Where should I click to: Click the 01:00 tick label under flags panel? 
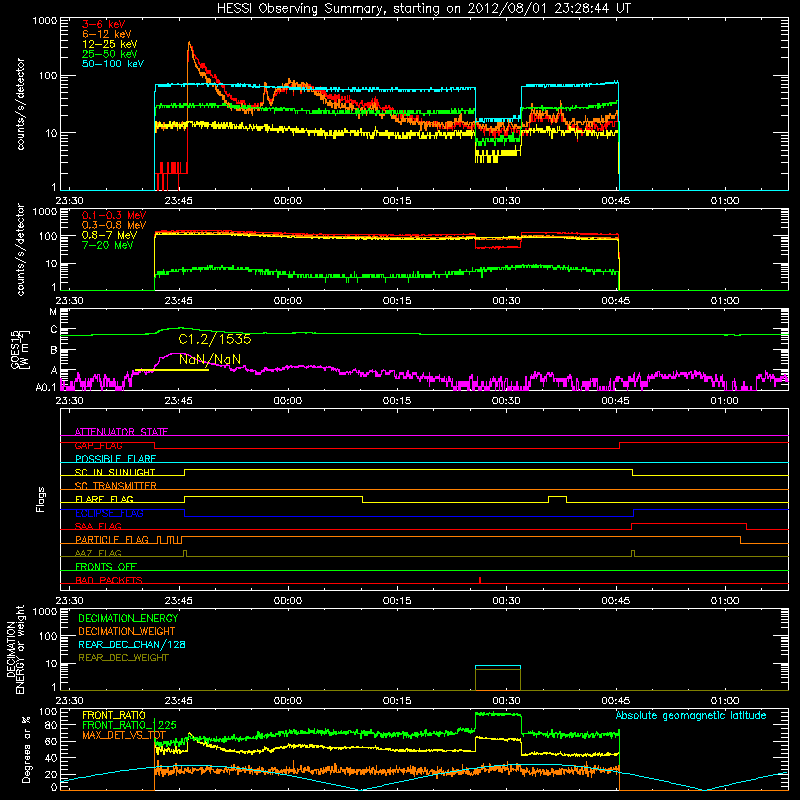coord(724,601)
